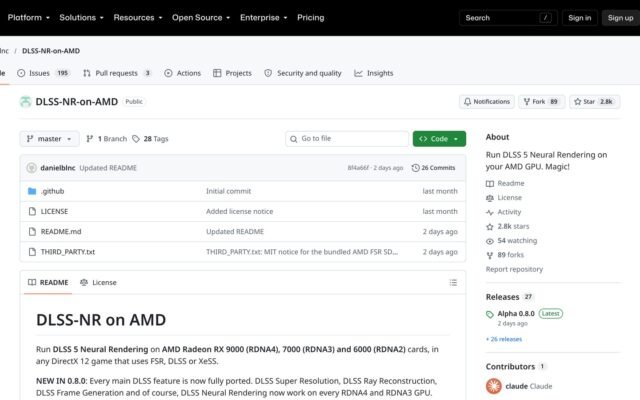Screen dimensions: 640x400
Task: Click the Sign in button
Action: pyautogui.click(x=580, y=18)
